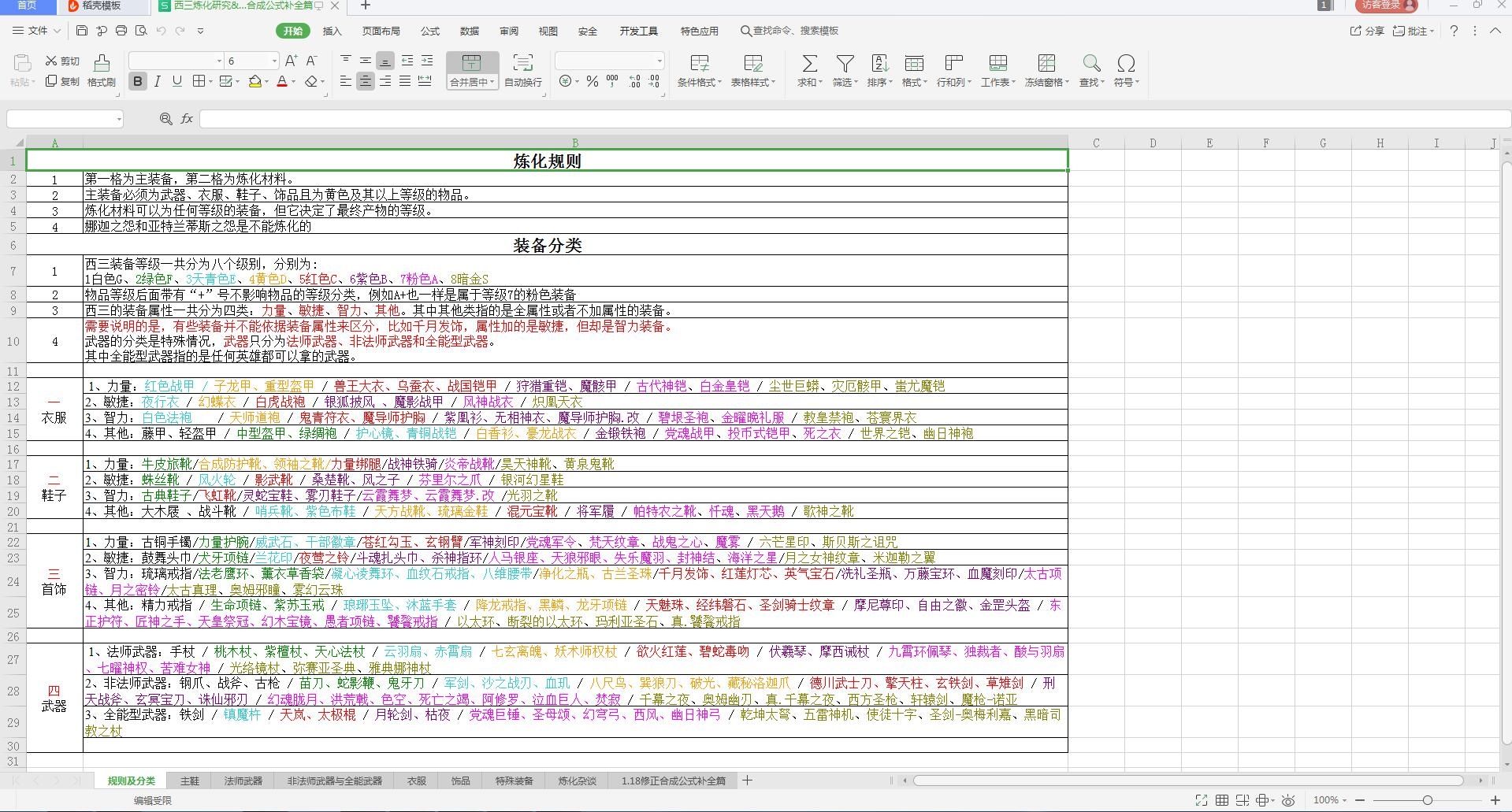This screenshot has width=1512, height=812.
Task: Click the Copy (复制) button
Action: [62, 81]
